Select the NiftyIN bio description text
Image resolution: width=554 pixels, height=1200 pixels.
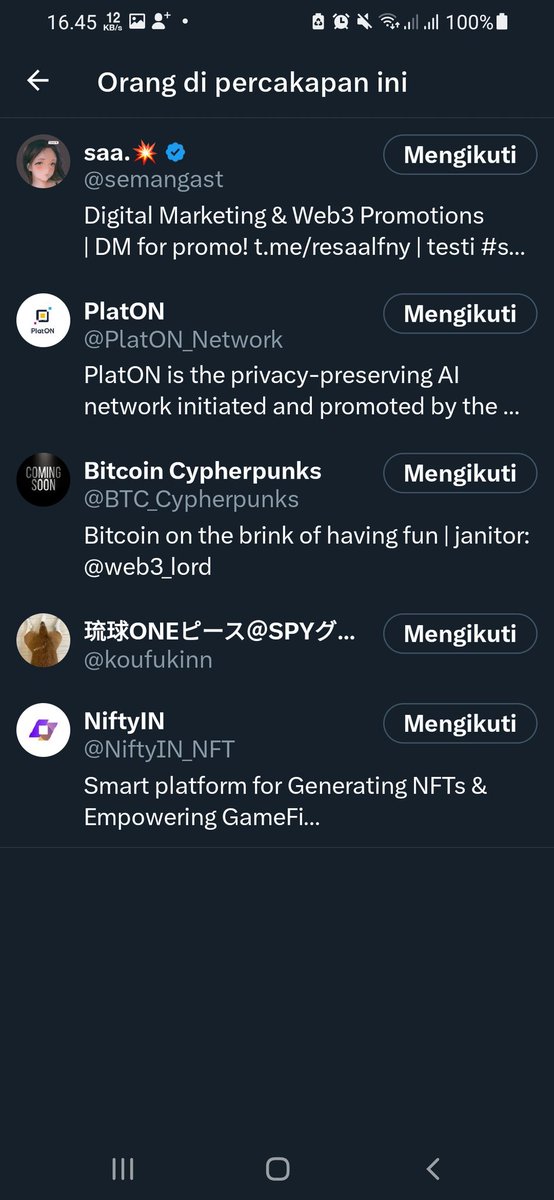285,801
